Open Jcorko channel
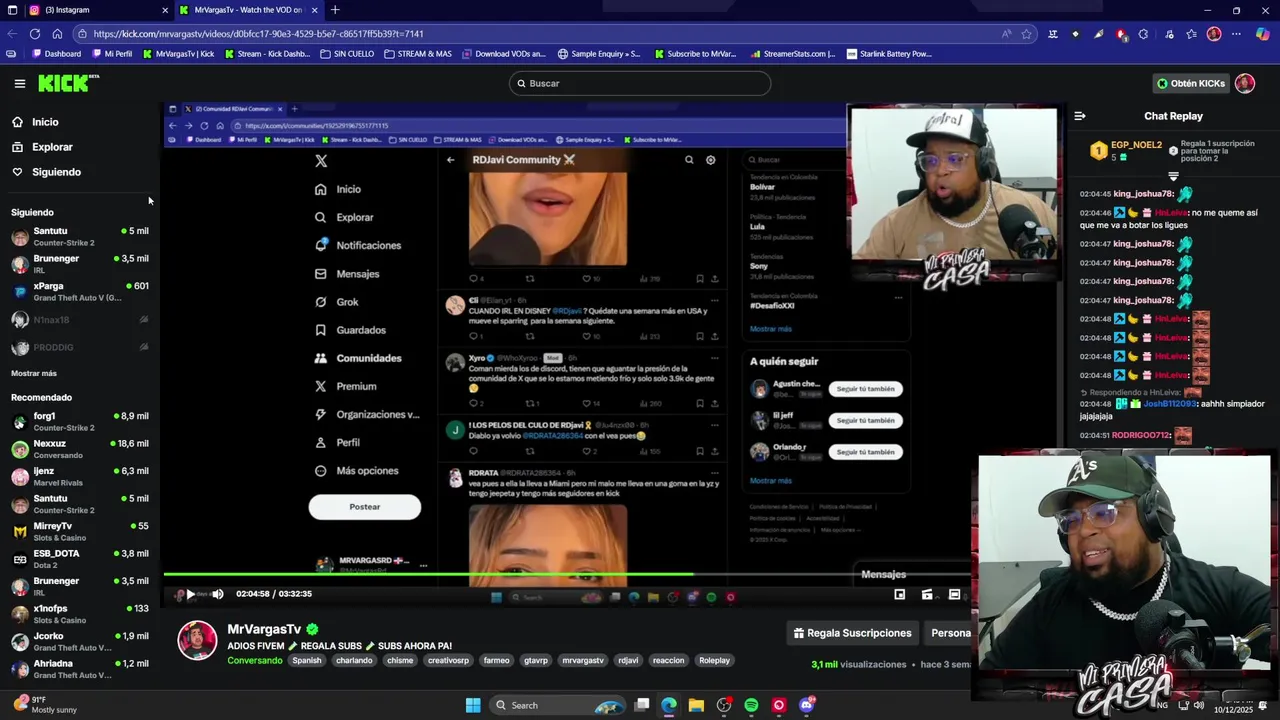The height and width of the screenshot is (720, 1280). 80,641
